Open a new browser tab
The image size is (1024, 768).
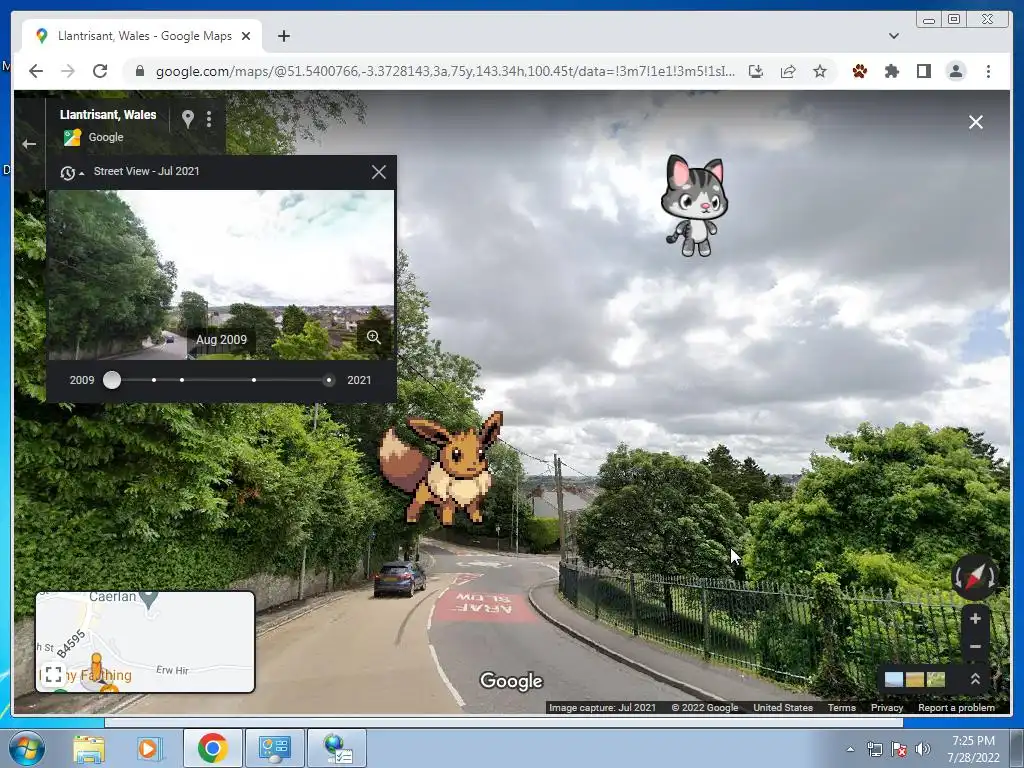283,36
